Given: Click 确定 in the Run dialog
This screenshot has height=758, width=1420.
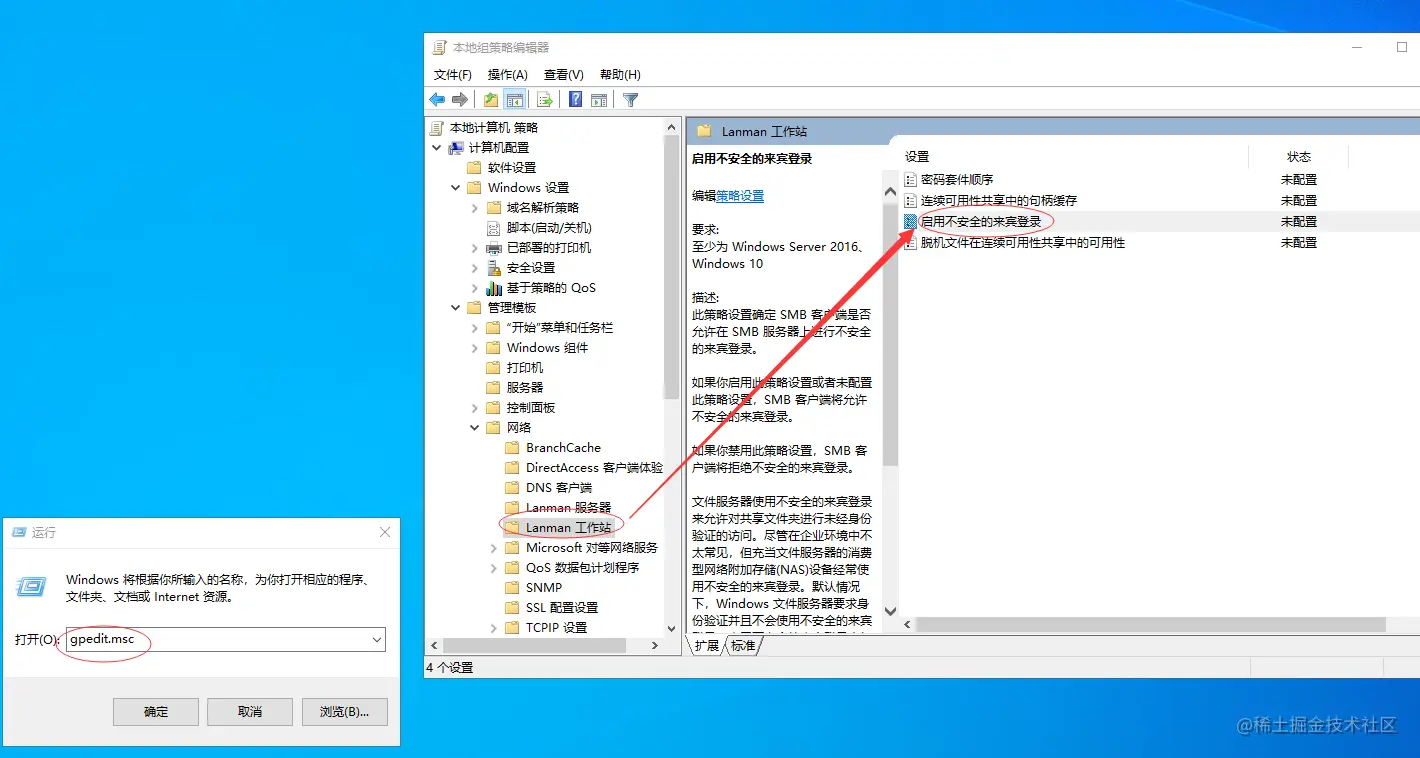Looking at the screenshot, I should 156,712.
